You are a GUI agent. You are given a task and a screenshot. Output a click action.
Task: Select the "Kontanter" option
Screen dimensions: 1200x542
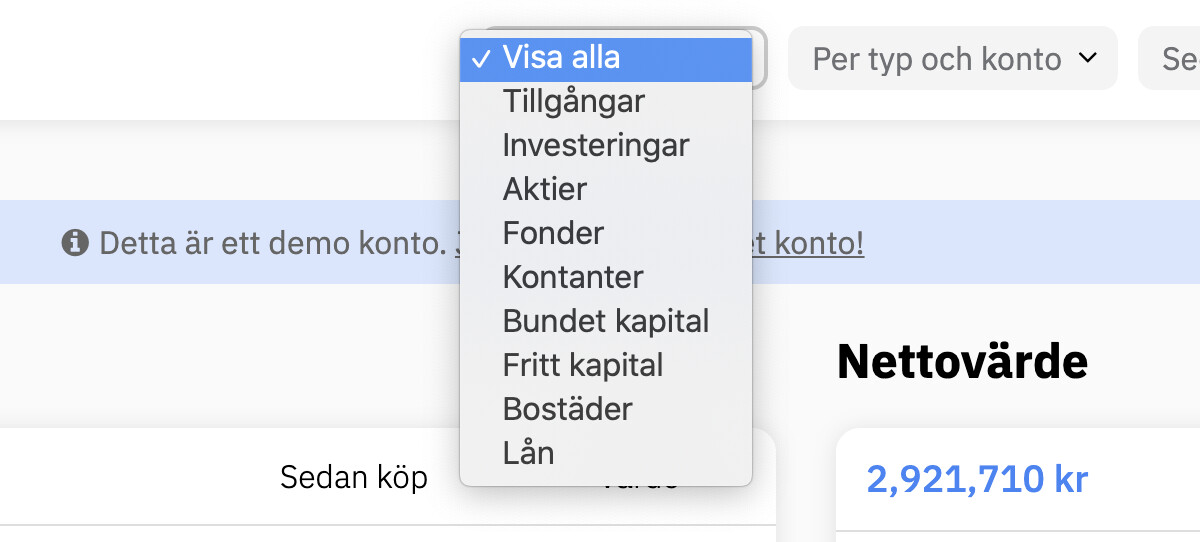[573, 277]
